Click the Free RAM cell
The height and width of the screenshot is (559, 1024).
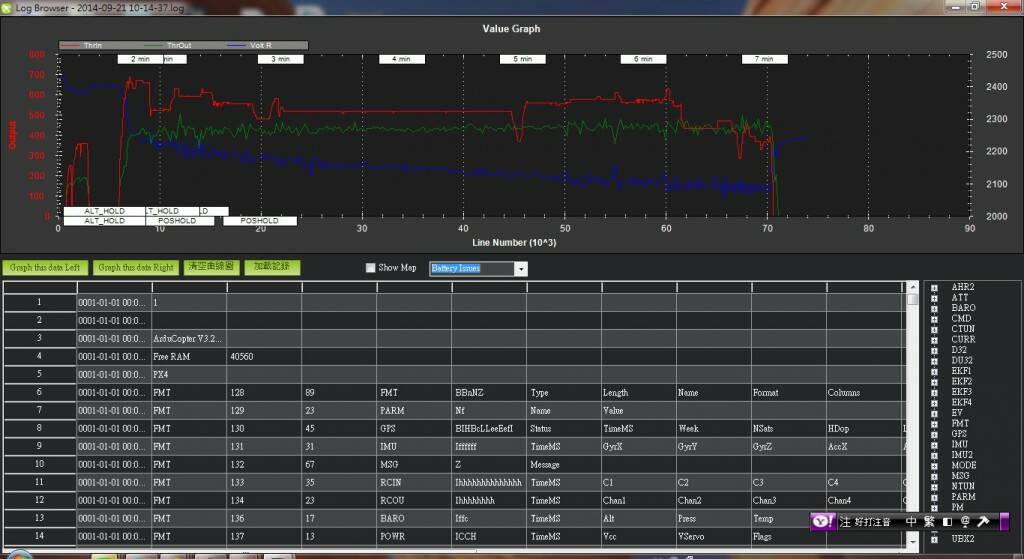[x=189, y=357]
